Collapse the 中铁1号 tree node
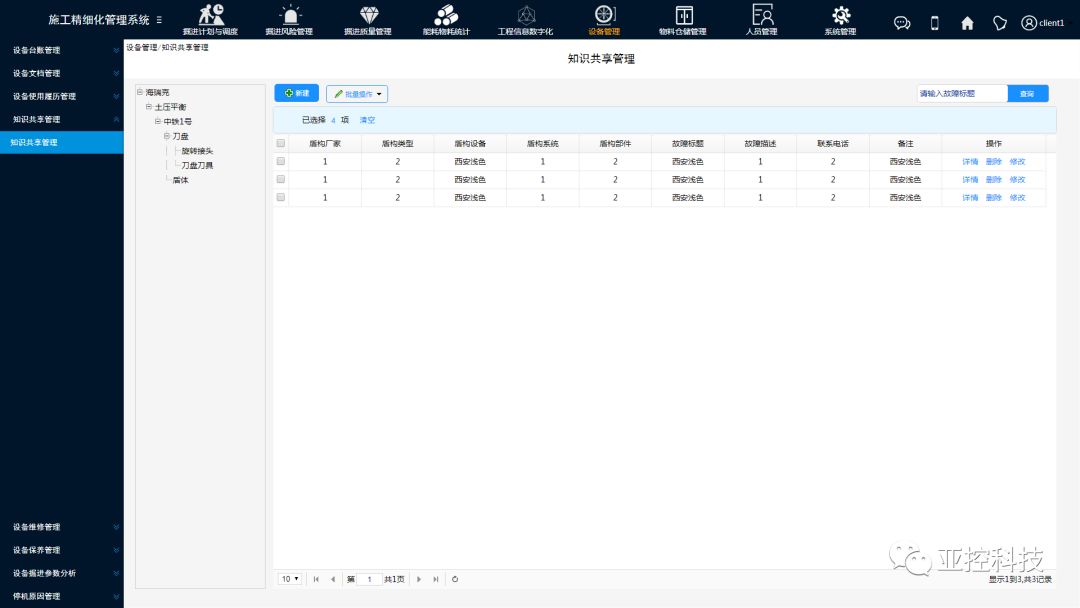Viewport: 1080px width, 608px height. 158,121
